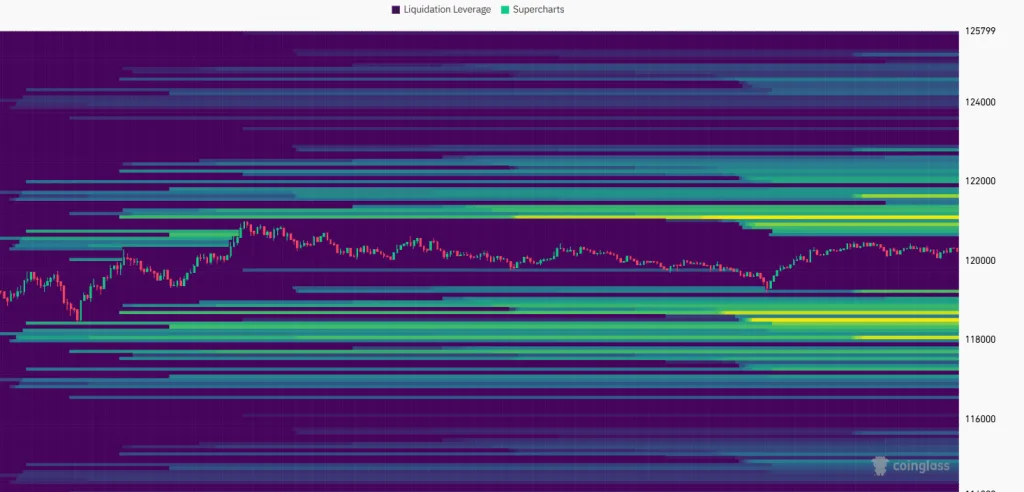Click the candlestick peak near 121000

(244, 224)
